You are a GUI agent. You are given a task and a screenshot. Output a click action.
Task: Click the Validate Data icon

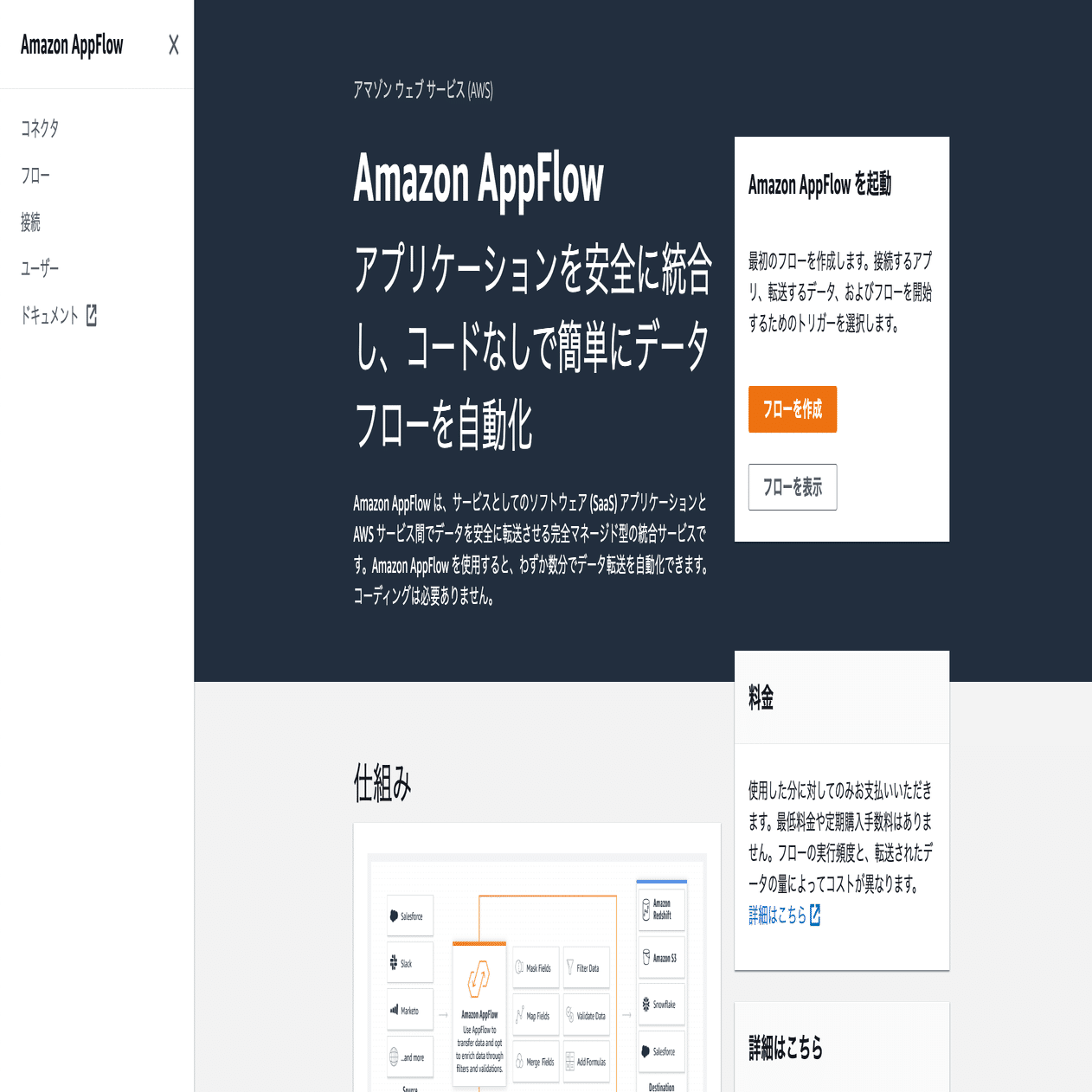point(570,1013)
